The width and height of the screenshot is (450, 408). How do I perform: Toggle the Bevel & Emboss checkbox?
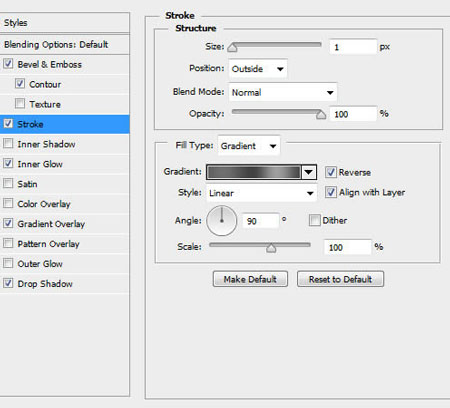click(x=8, y=64)
